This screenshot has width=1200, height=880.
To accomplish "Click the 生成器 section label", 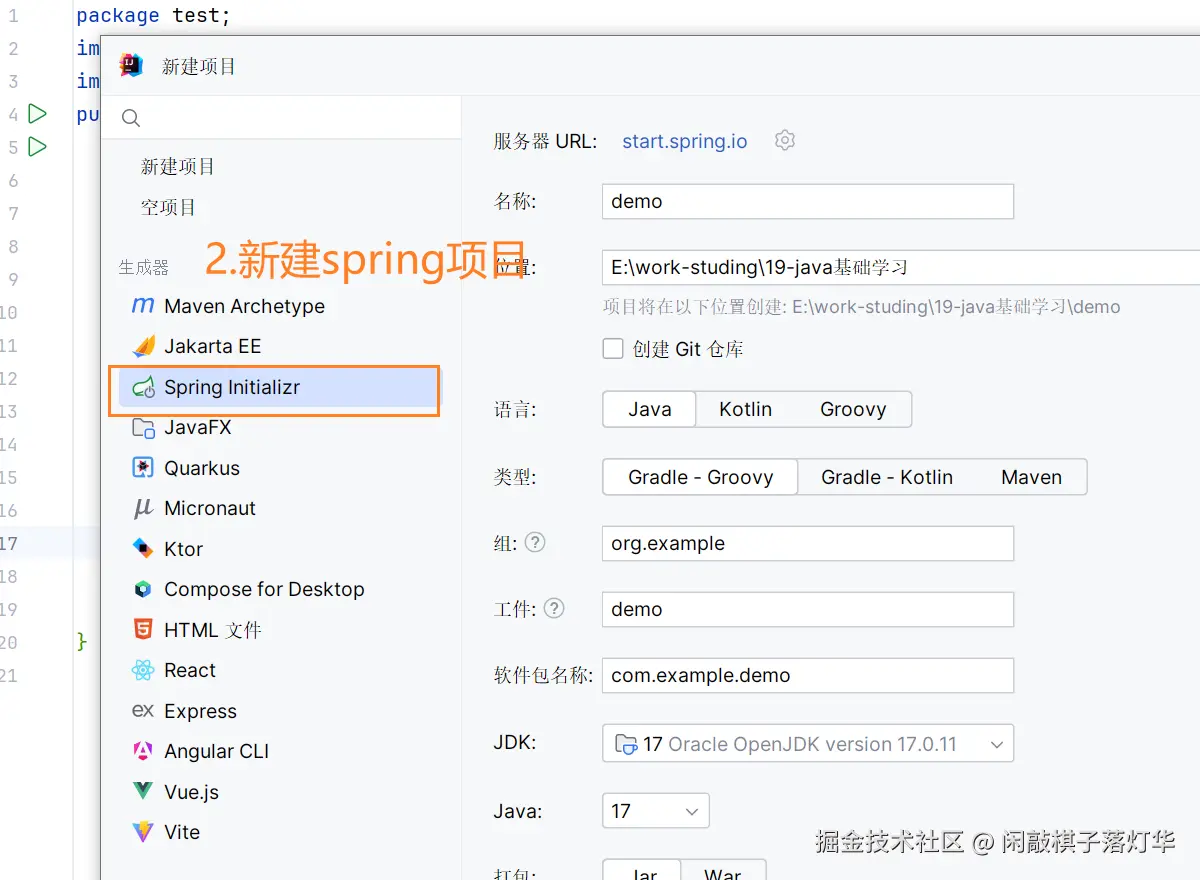I will click(x=143, y=267).
